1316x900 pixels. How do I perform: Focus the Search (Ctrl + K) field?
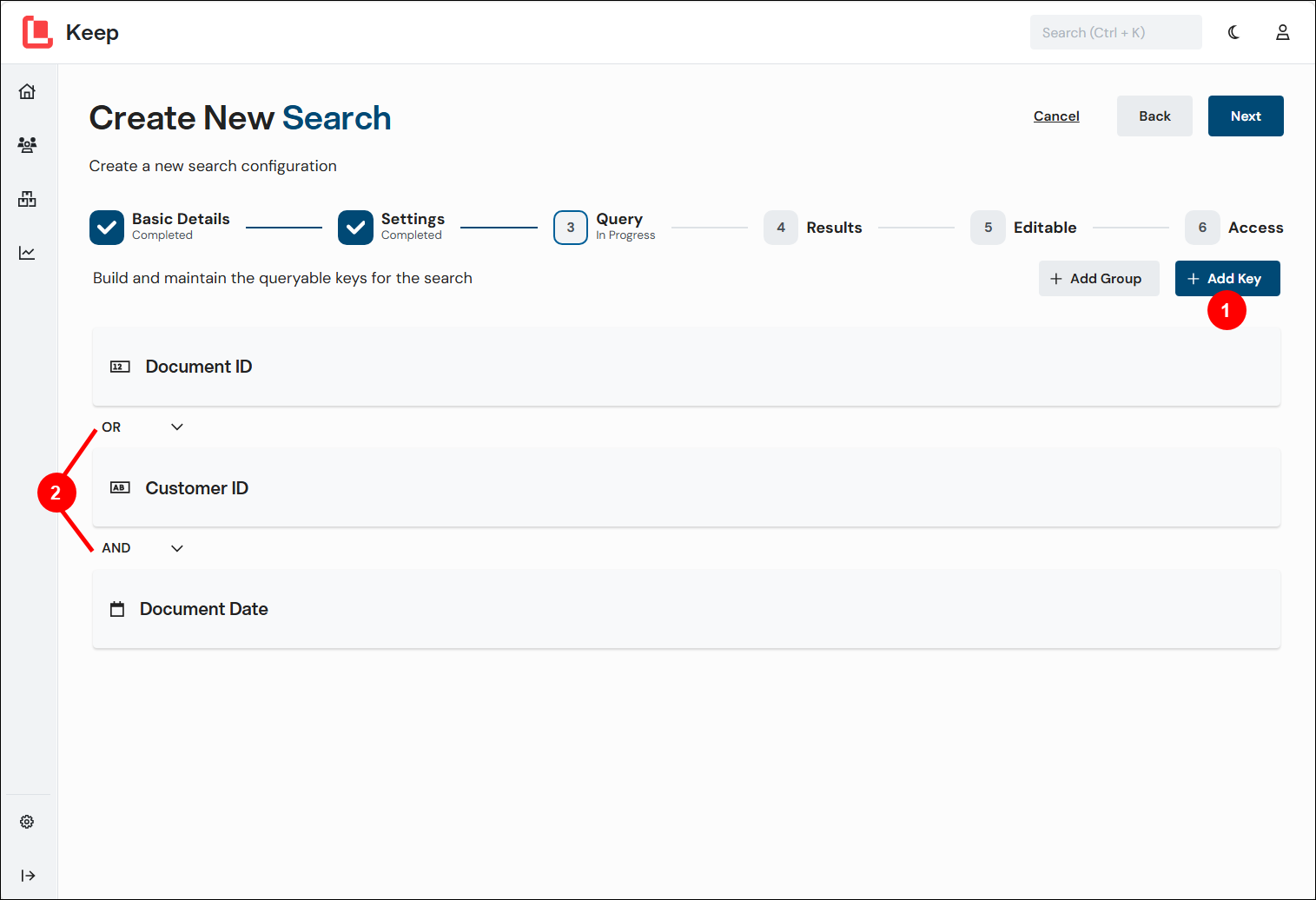point(1116,32)
